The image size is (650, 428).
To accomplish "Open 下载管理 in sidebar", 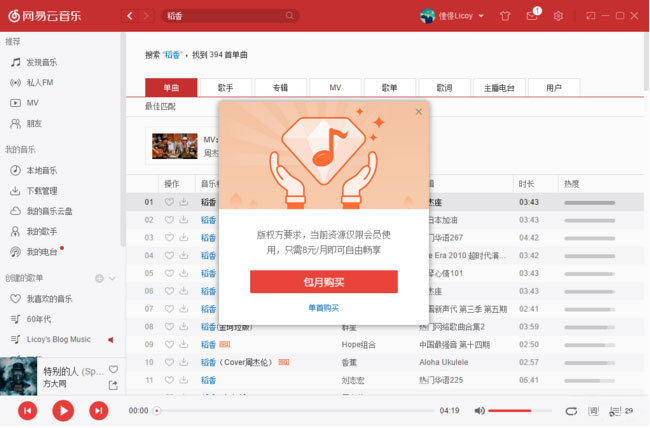I will point(41,191).
